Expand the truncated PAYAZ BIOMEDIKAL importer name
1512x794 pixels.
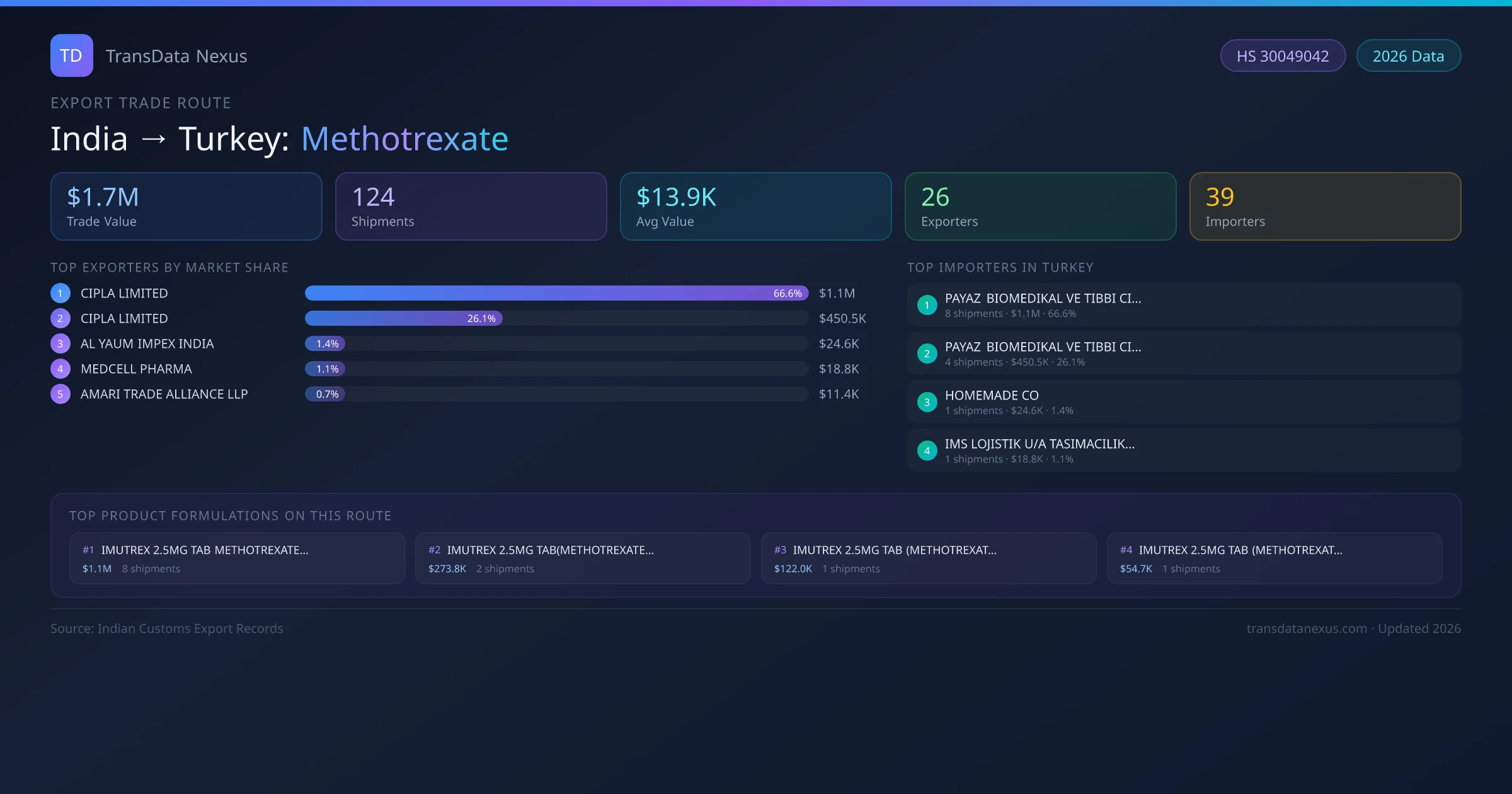coord(1043,298)
